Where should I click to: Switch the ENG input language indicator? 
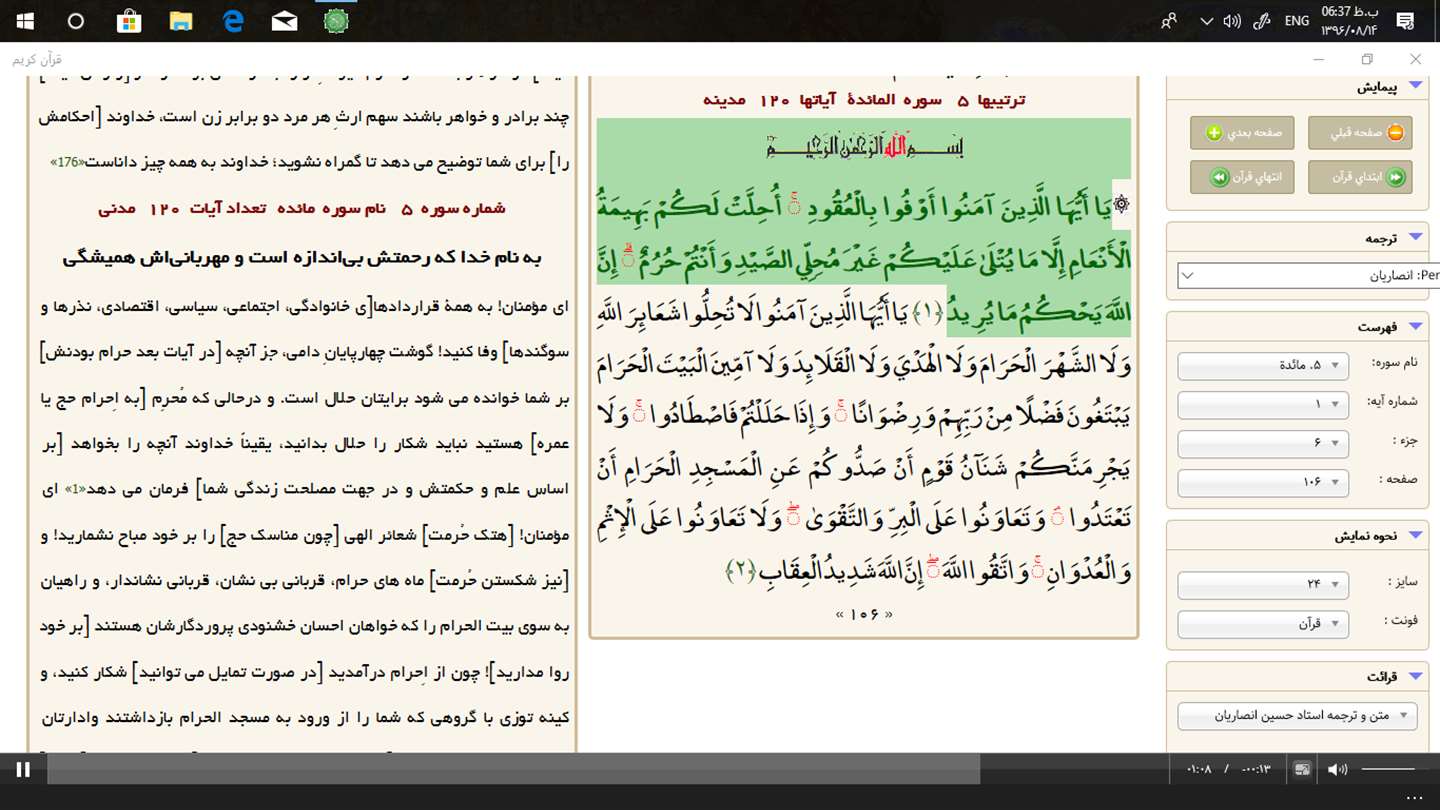tap(1297, 21)
